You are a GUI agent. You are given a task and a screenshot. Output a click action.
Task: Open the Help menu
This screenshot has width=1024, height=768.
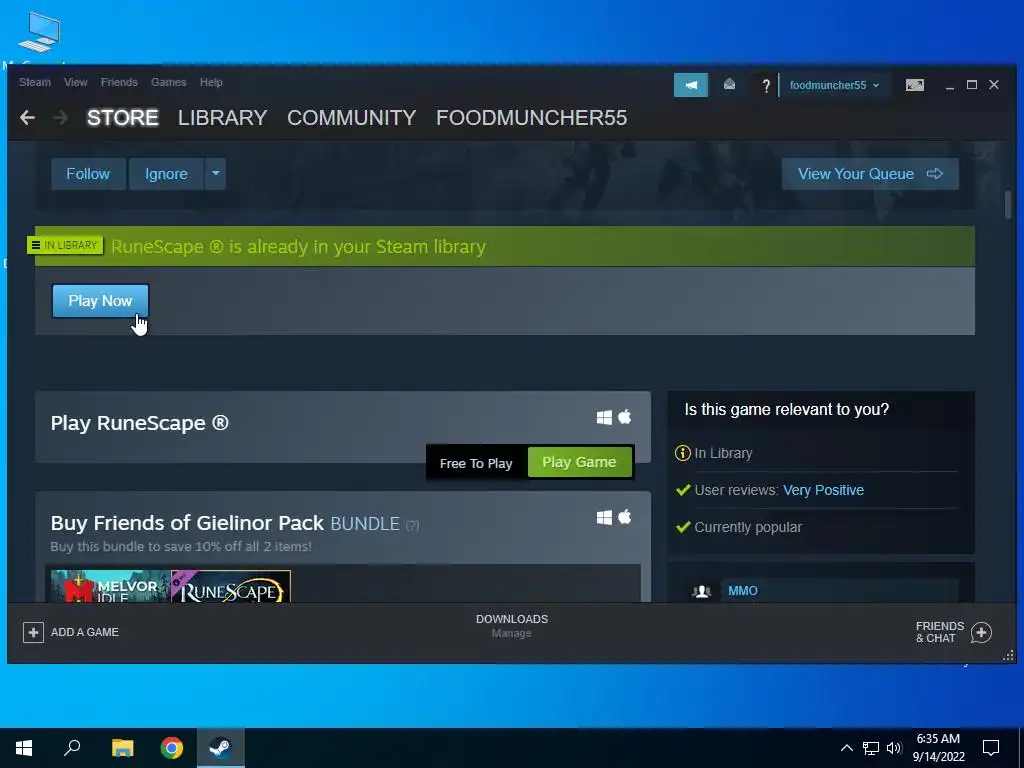click(211, 82)
